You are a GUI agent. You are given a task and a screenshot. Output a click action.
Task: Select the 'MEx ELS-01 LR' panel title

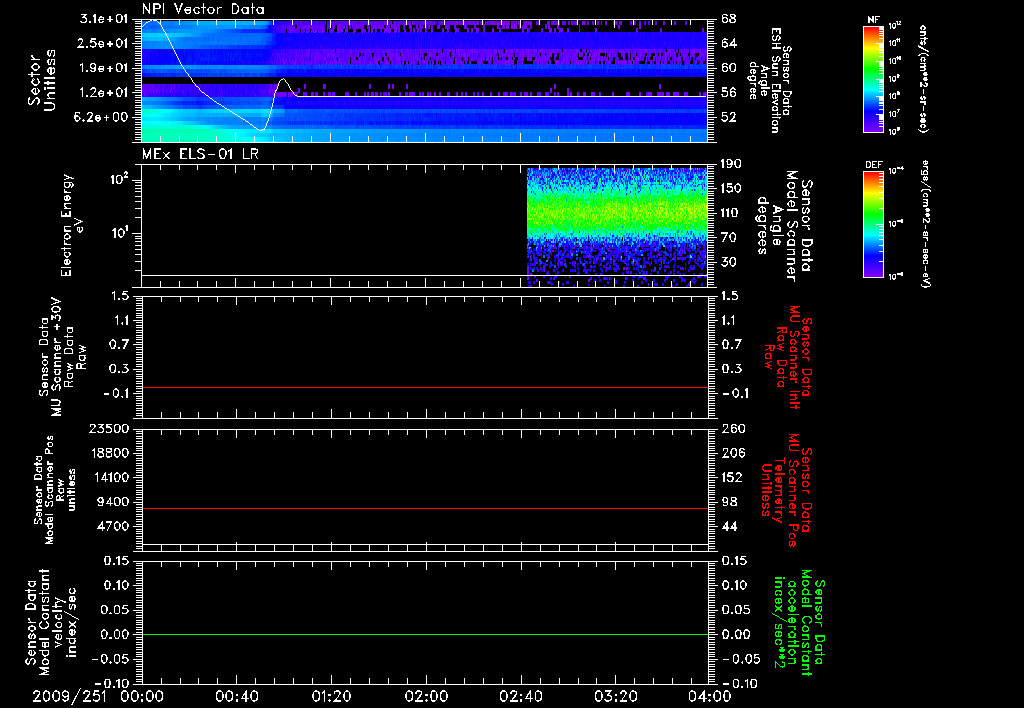(x=200, y=154)
